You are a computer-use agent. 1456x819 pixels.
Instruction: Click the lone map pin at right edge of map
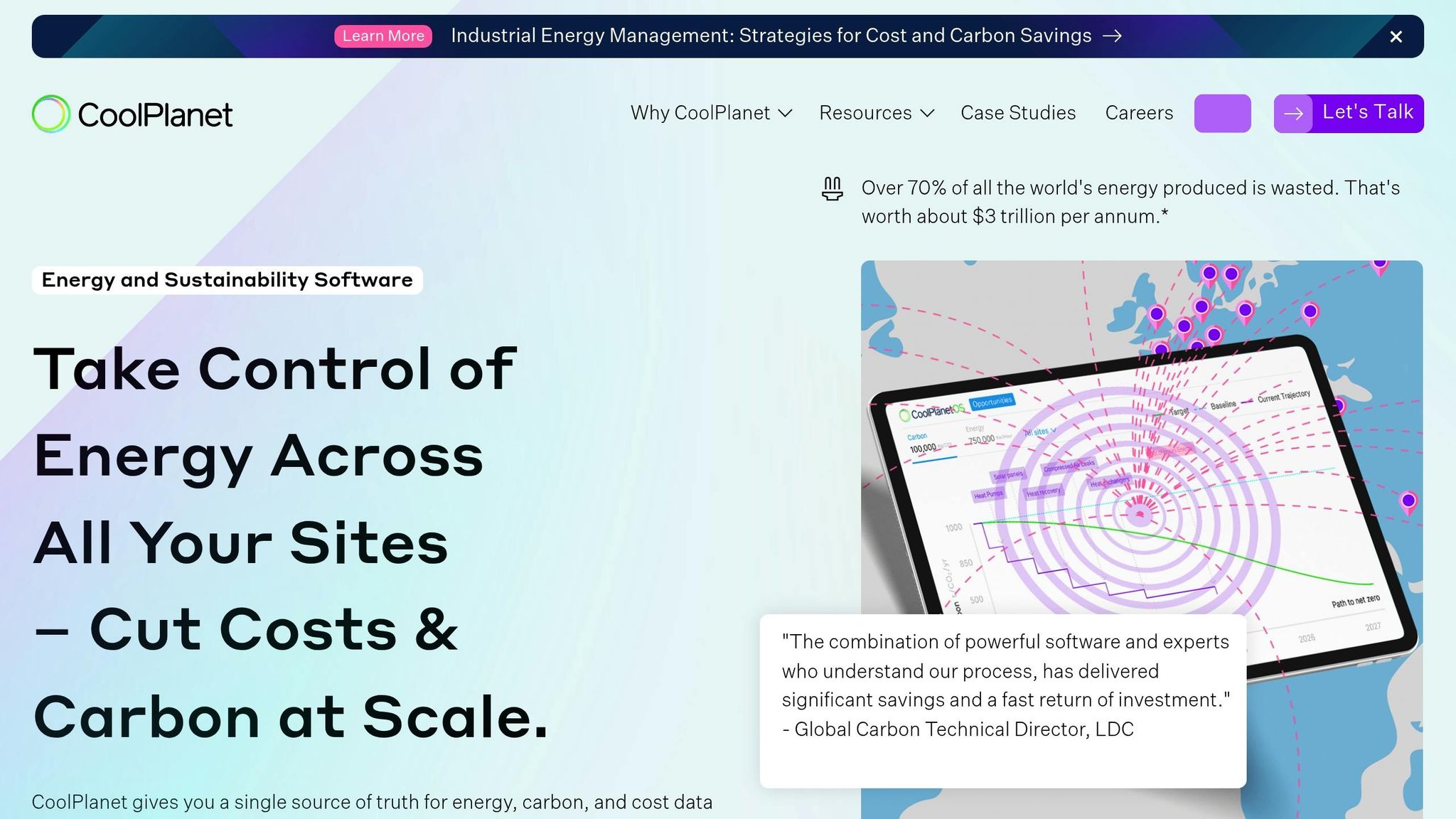click(1408, 502)
